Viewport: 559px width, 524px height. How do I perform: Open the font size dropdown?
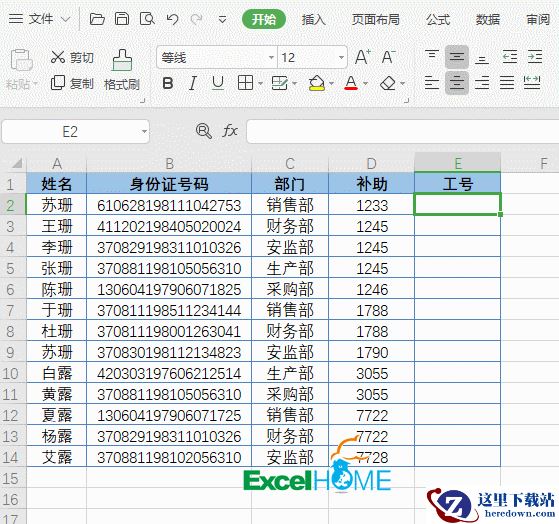pyautogui.click(x=341, y=57)
